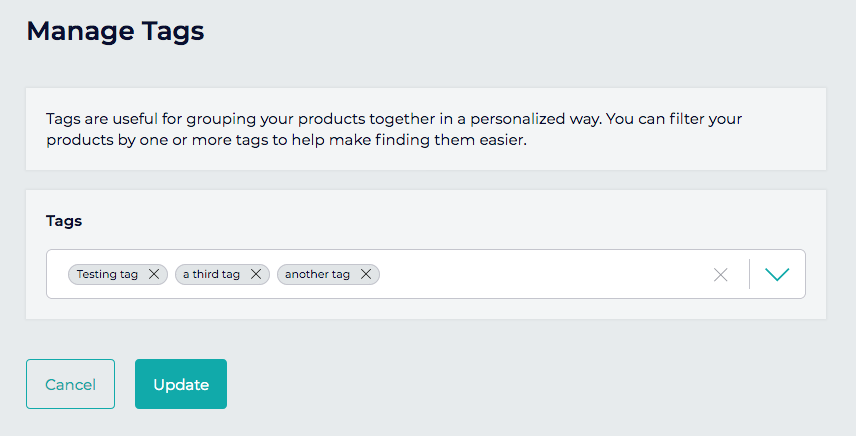Delete the "another tag" chip
Screen dimensions: 856x436
pyautogui.click(x=365, y=274)
